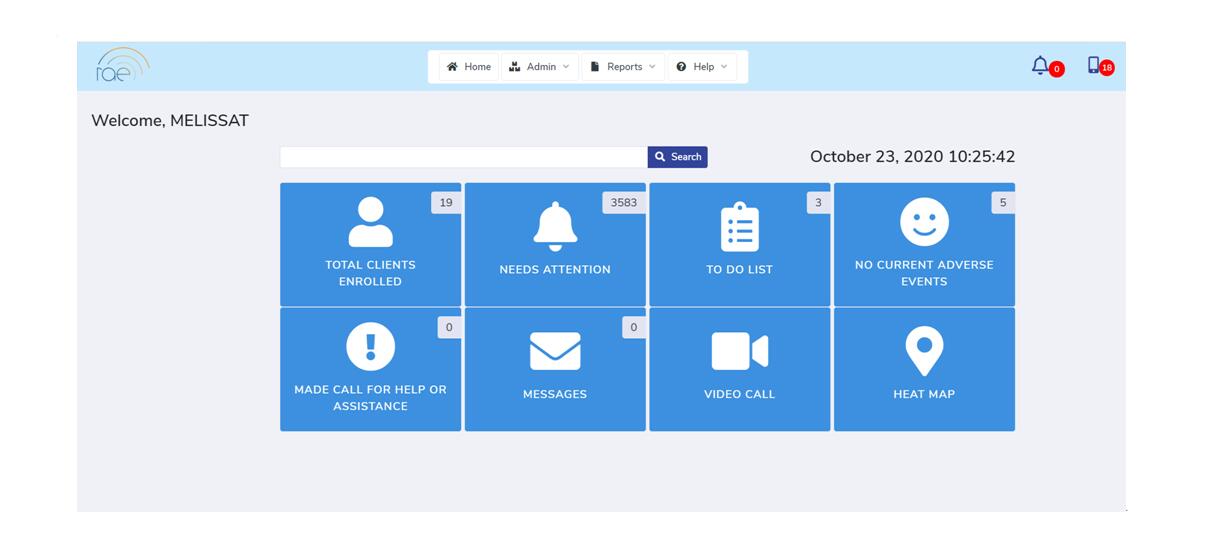Click into the client search field
This screenshot has width=1213, height=545.
click(x=464, y=157)
